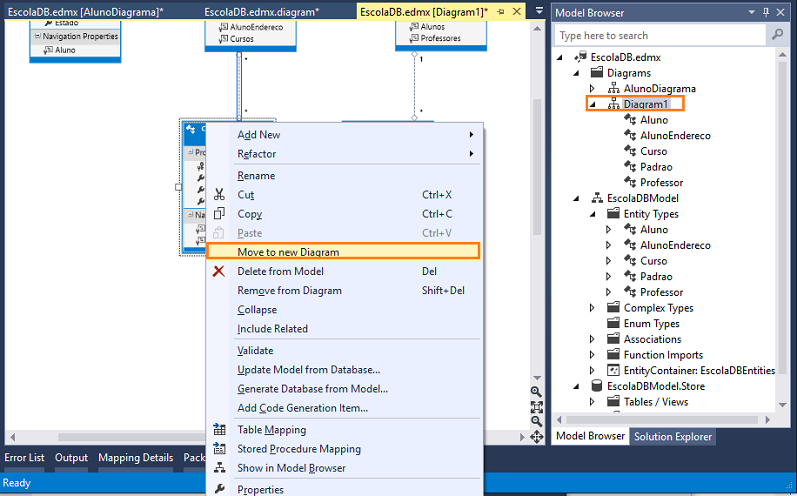Click the red X Delete from Model icon

219,271
